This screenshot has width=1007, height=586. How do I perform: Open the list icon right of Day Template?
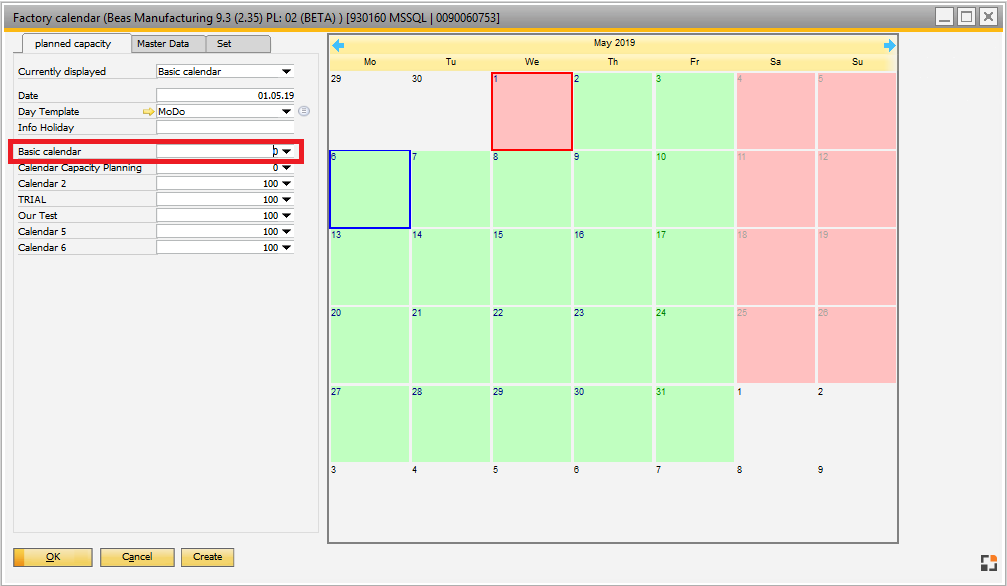coord(303,111)
